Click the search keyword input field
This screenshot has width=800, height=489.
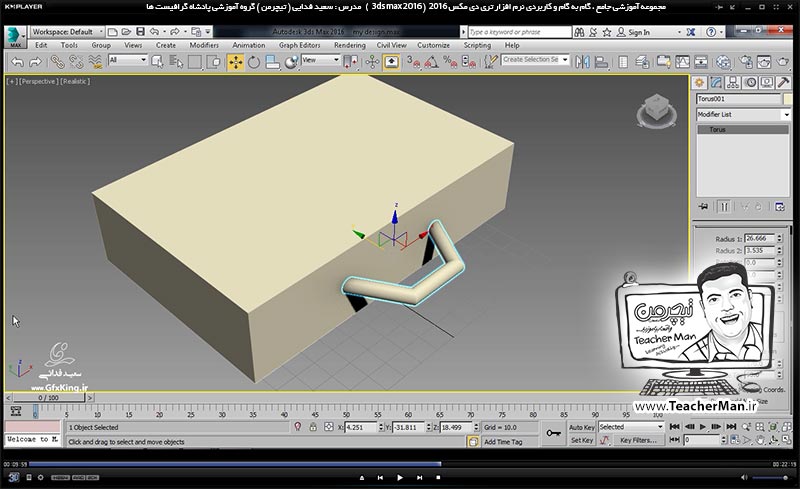coord(519,32)
